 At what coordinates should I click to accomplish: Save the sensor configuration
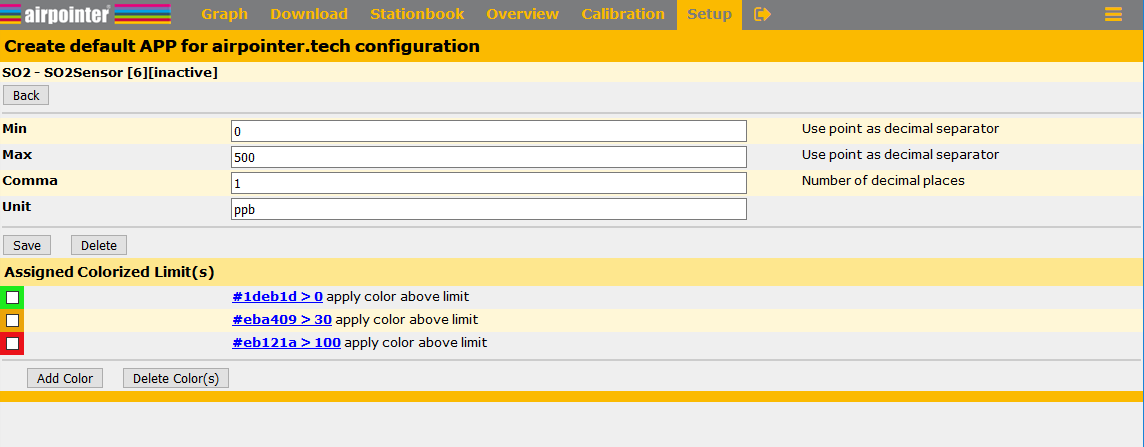(27, 245)
